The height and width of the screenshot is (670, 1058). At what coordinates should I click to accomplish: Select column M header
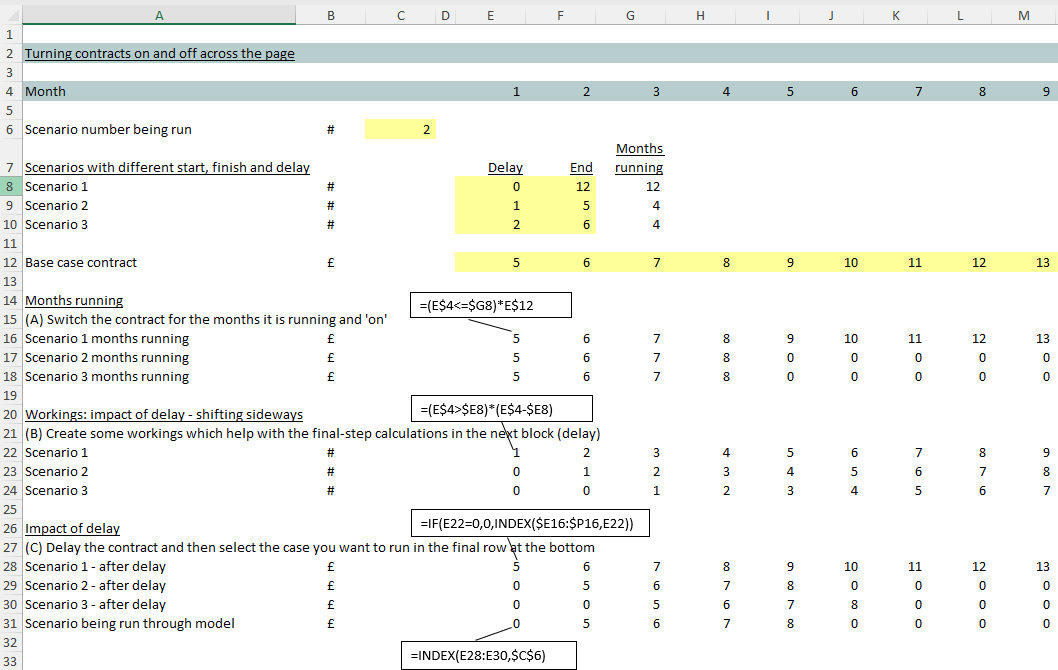1022,15
